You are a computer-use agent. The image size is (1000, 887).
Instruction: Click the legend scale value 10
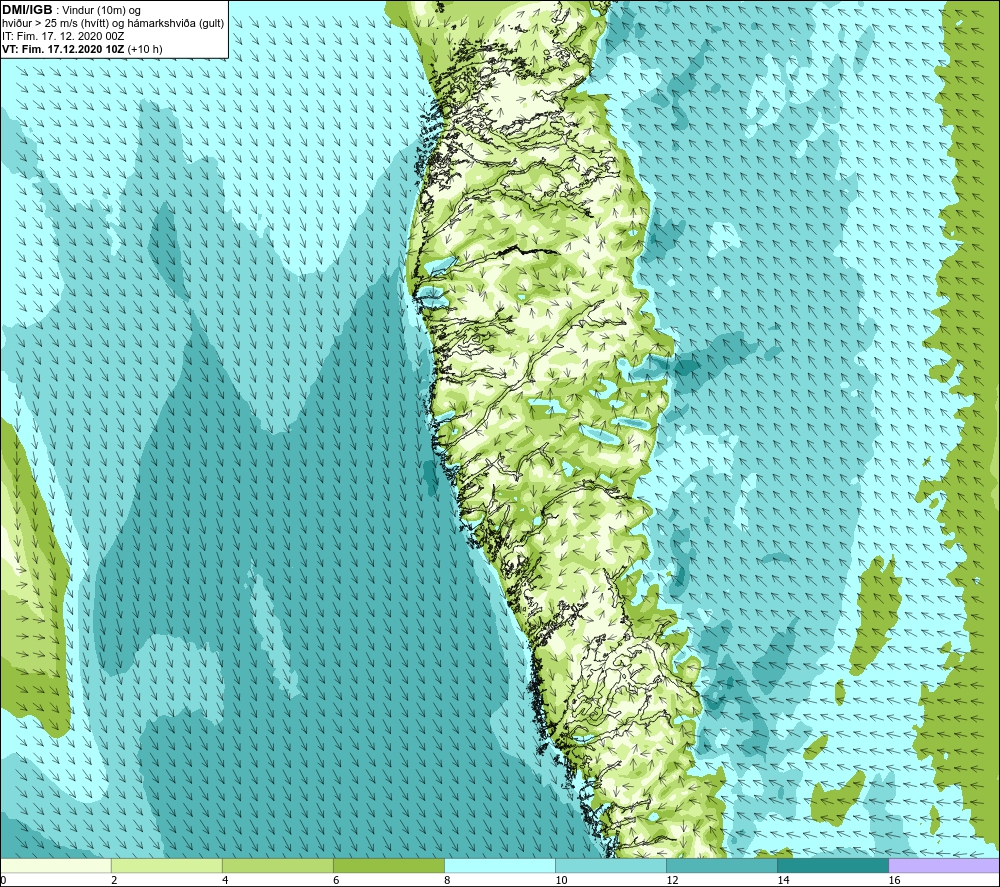tap(561, 881)
